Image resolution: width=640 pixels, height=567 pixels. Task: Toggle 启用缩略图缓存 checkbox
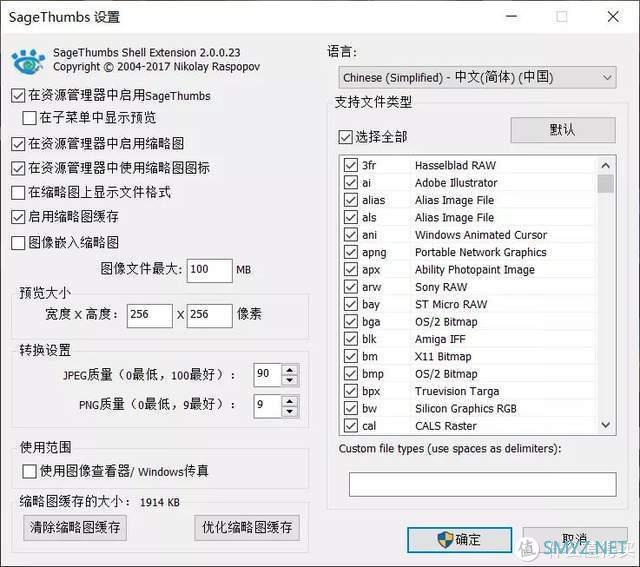(18, 217)
